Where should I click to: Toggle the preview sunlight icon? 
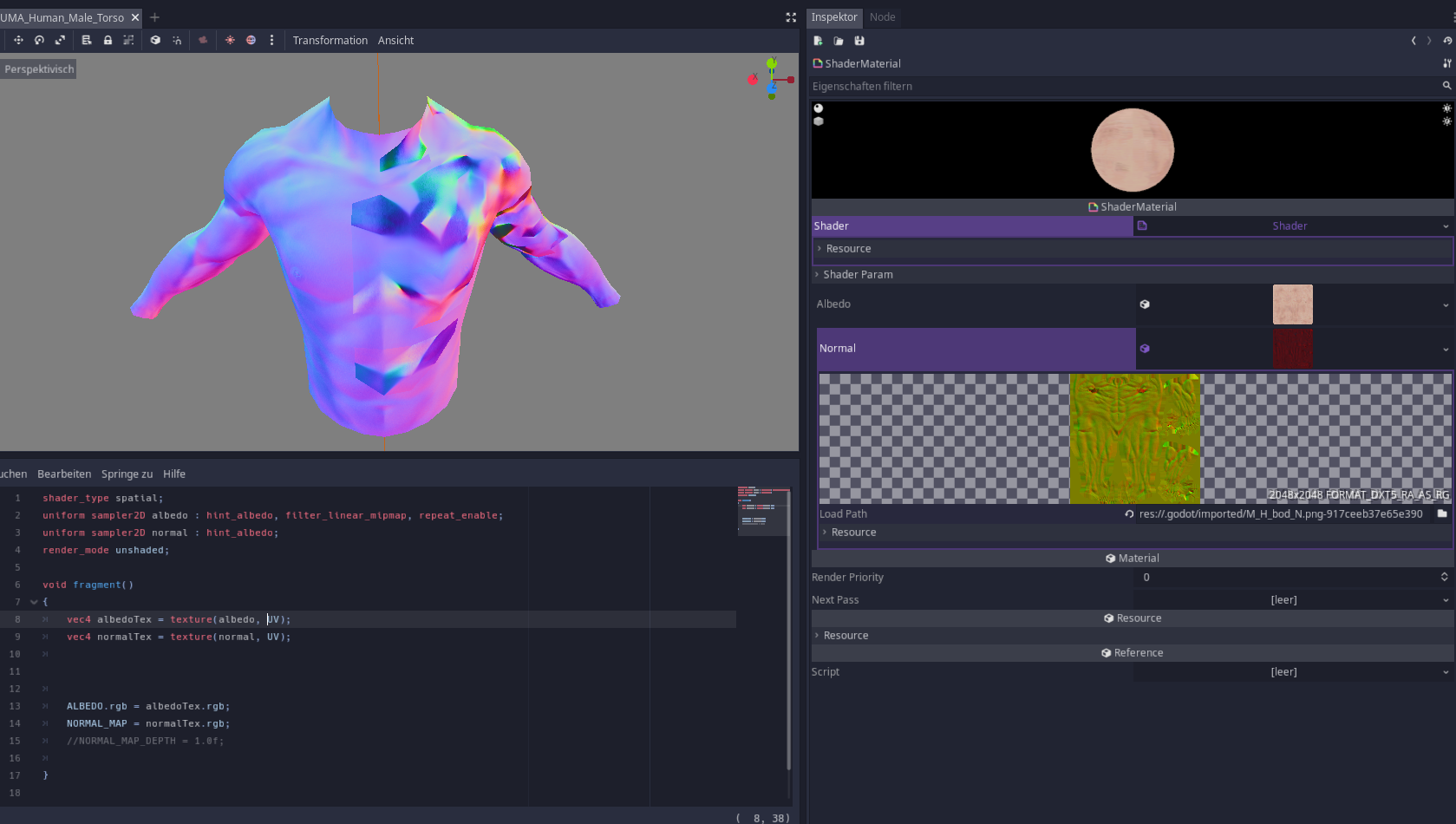[230, 40]
